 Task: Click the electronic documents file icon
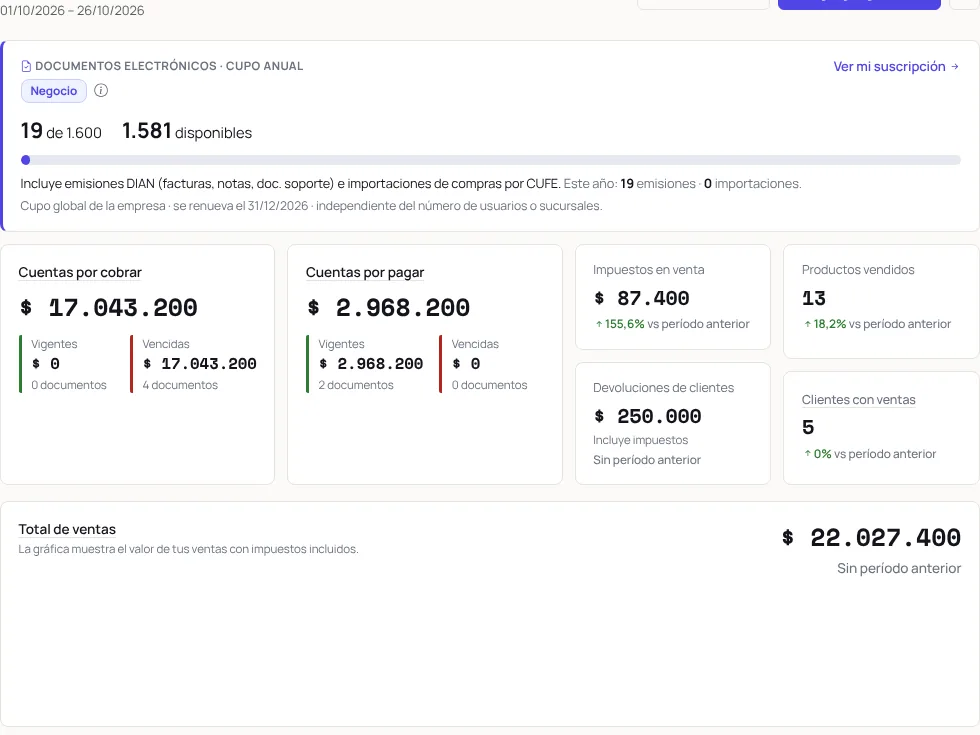[x=26, y=66]
